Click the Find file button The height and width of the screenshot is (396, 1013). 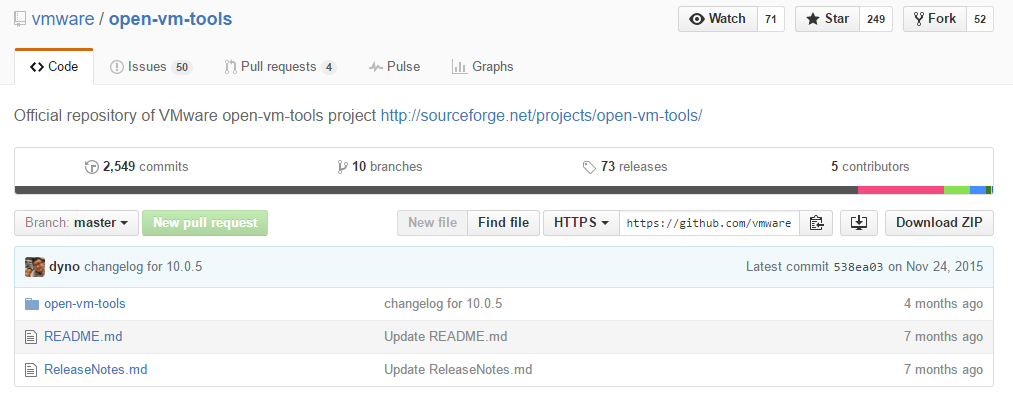tap(503, 223)
